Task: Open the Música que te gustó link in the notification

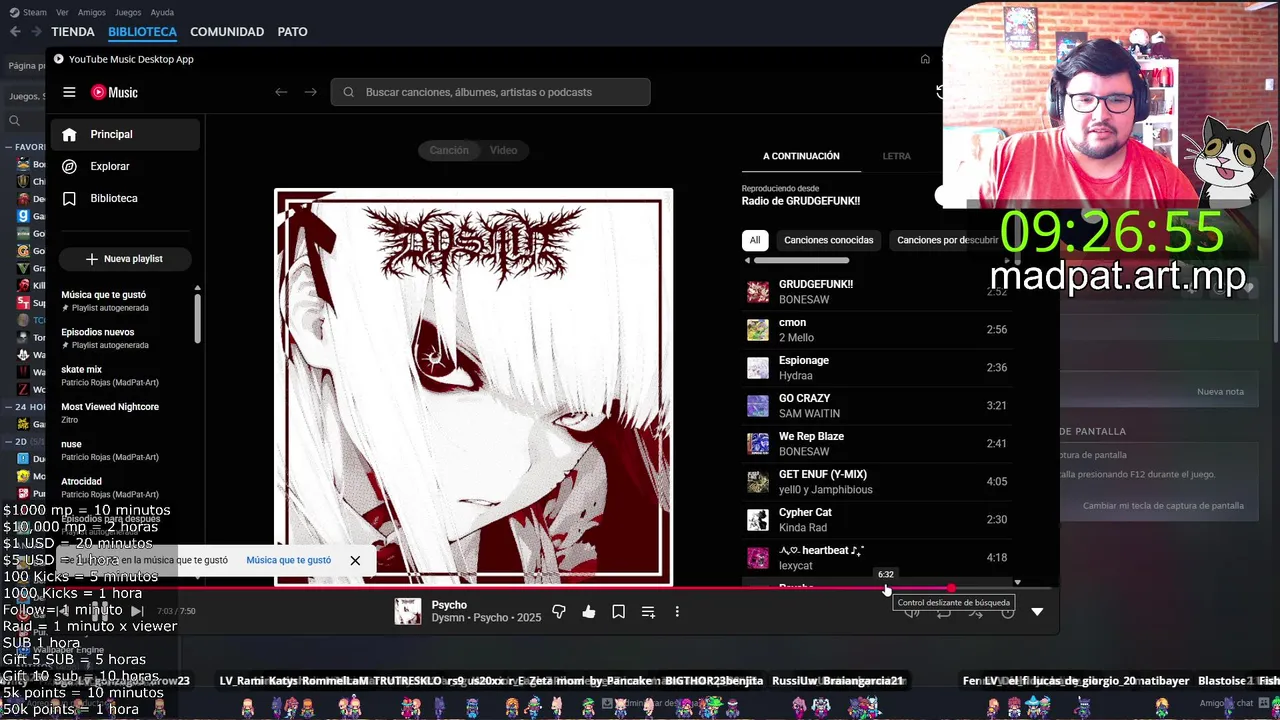Action: [x=289, y=560]
